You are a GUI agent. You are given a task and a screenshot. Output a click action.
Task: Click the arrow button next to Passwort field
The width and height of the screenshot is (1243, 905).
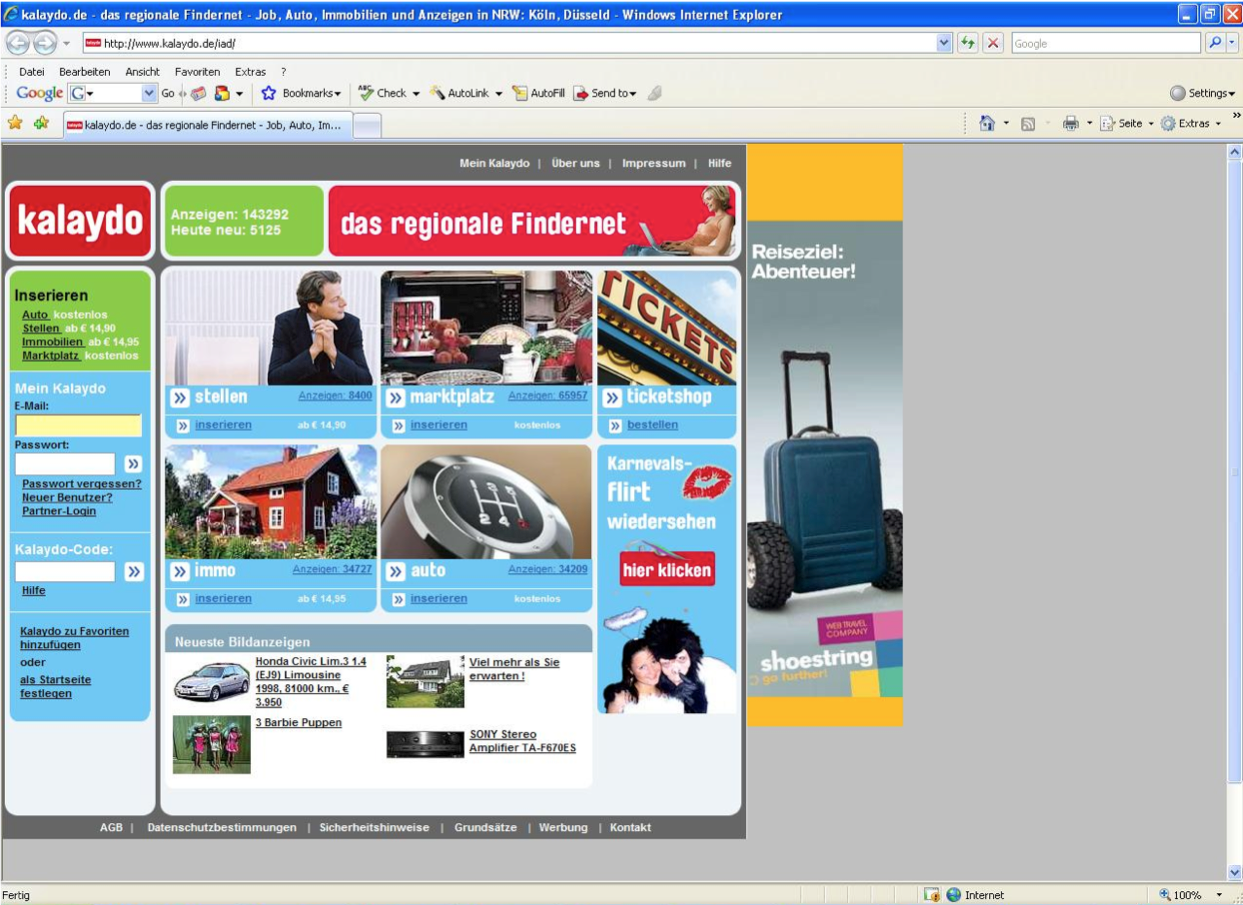click(x=133, y=464)
